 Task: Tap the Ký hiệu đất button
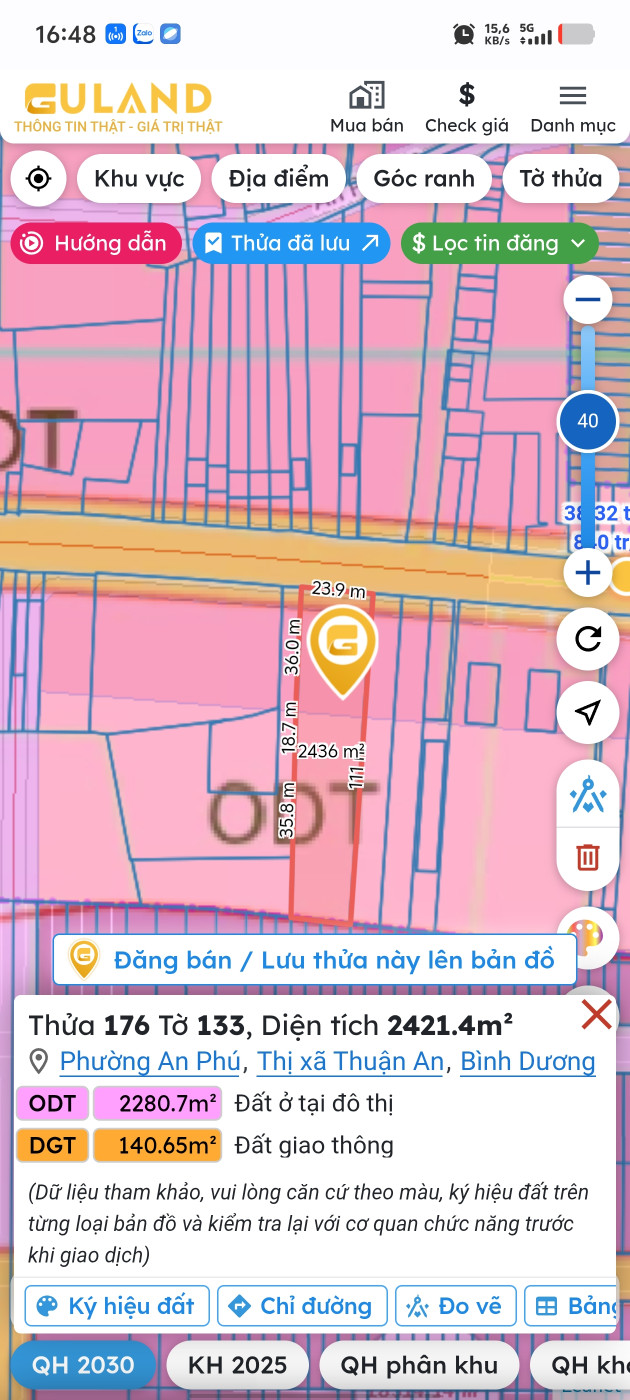(x=117, y=1306)
